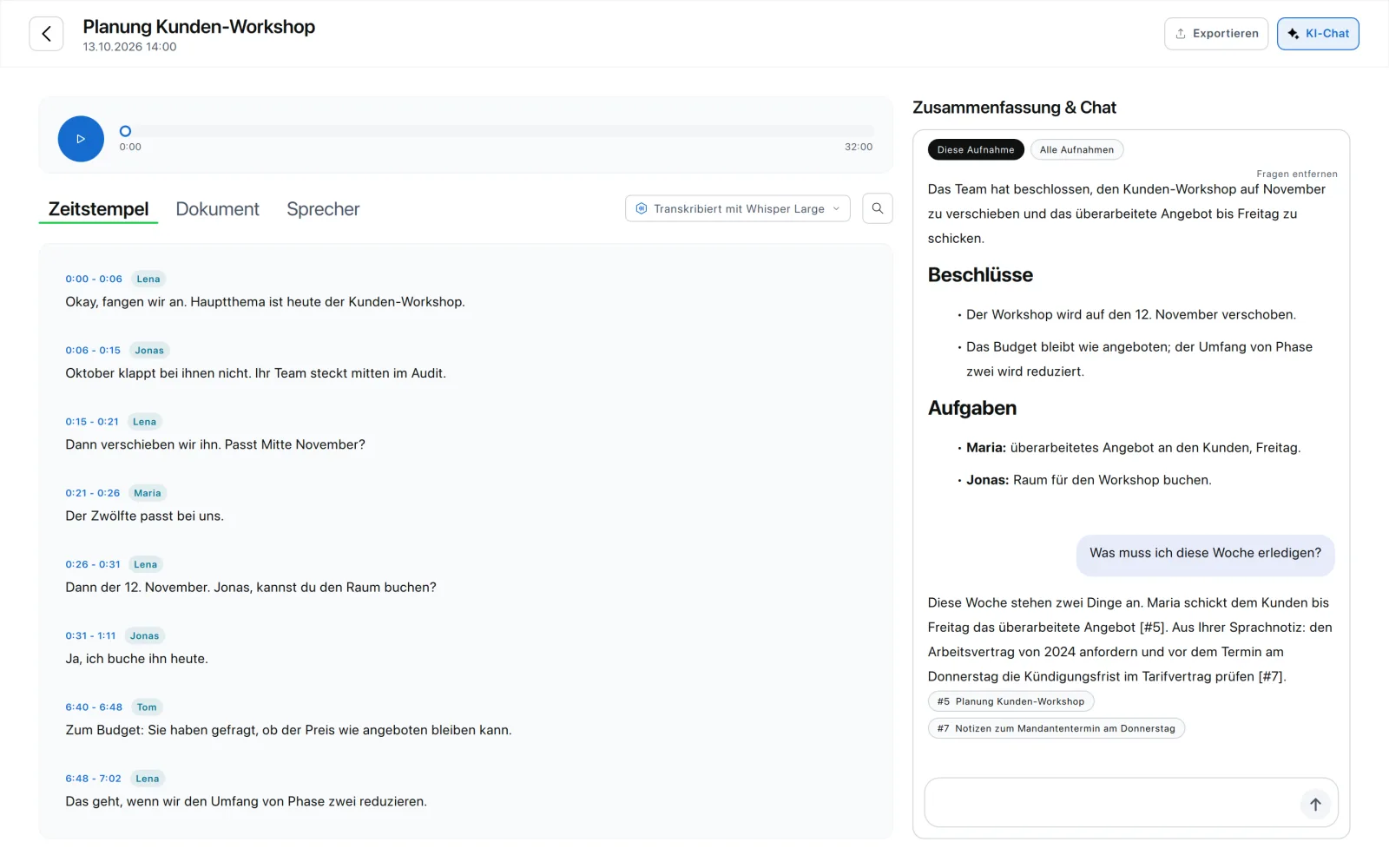Open source chip #7 Notizen zum Mandantentermin

coord(1056,728)
